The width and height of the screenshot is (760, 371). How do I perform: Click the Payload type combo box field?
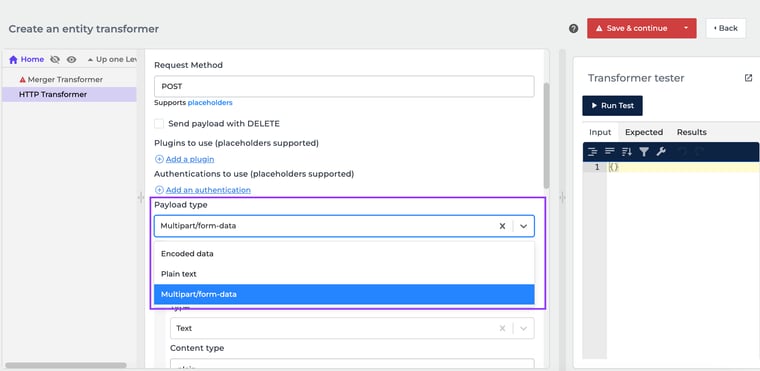coord(344,226)
